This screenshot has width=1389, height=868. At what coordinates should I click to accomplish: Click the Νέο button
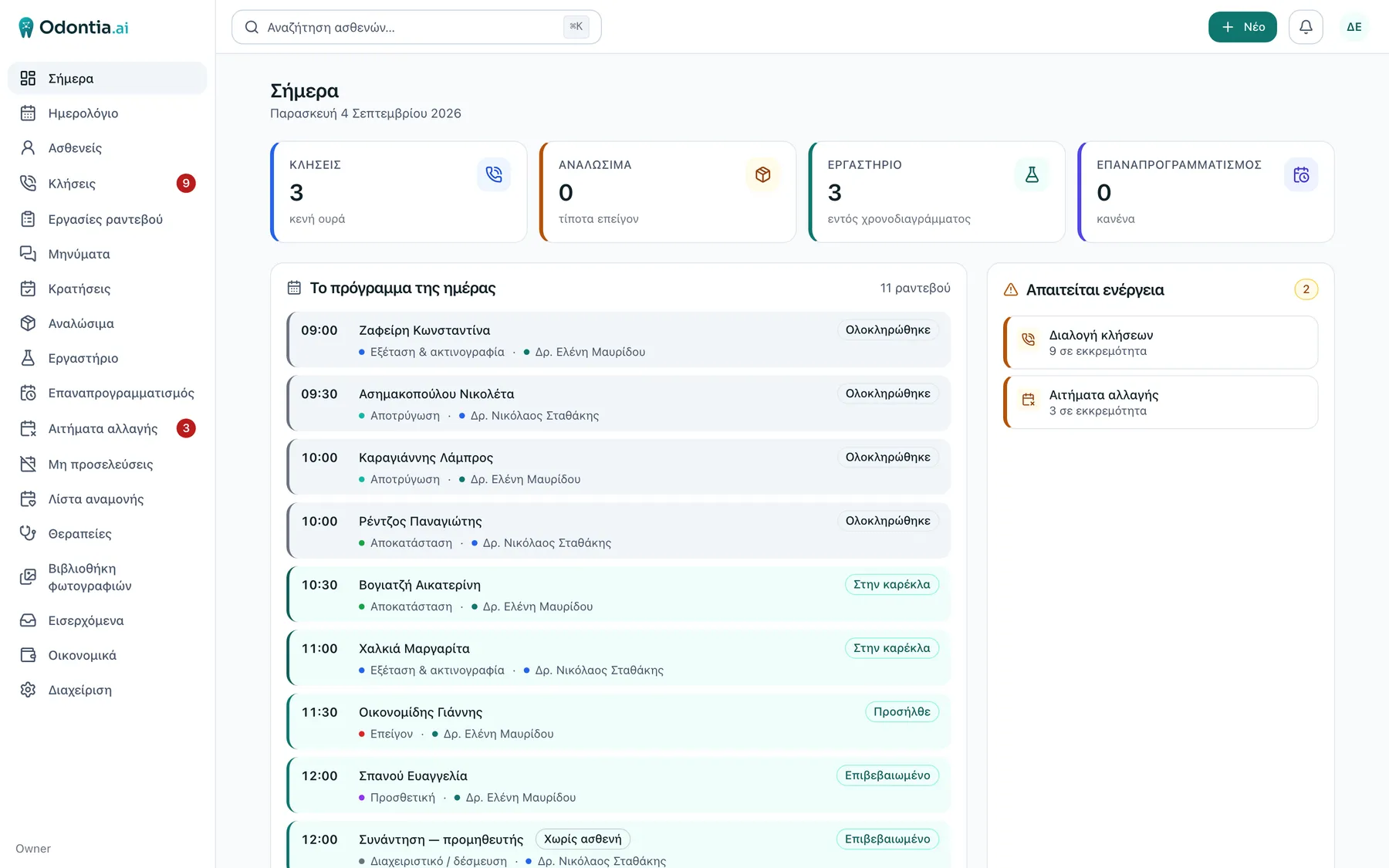(x=1242, y=27)
